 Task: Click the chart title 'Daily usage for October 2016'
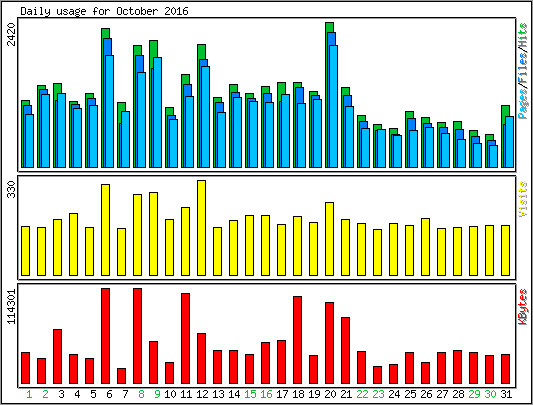[104, 11]
